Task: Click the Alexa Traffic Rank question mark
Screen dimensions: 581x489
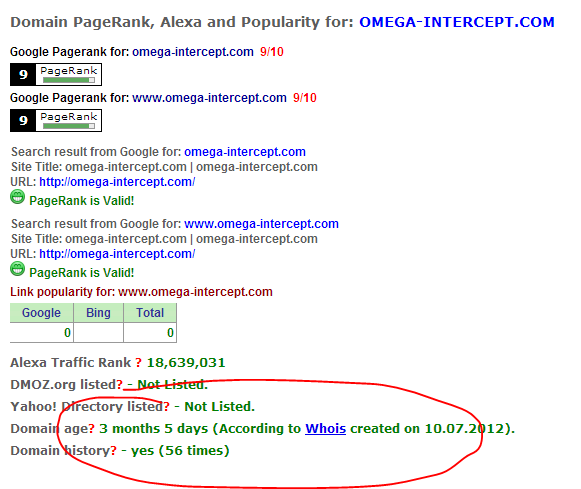Action: pos(138,363)
